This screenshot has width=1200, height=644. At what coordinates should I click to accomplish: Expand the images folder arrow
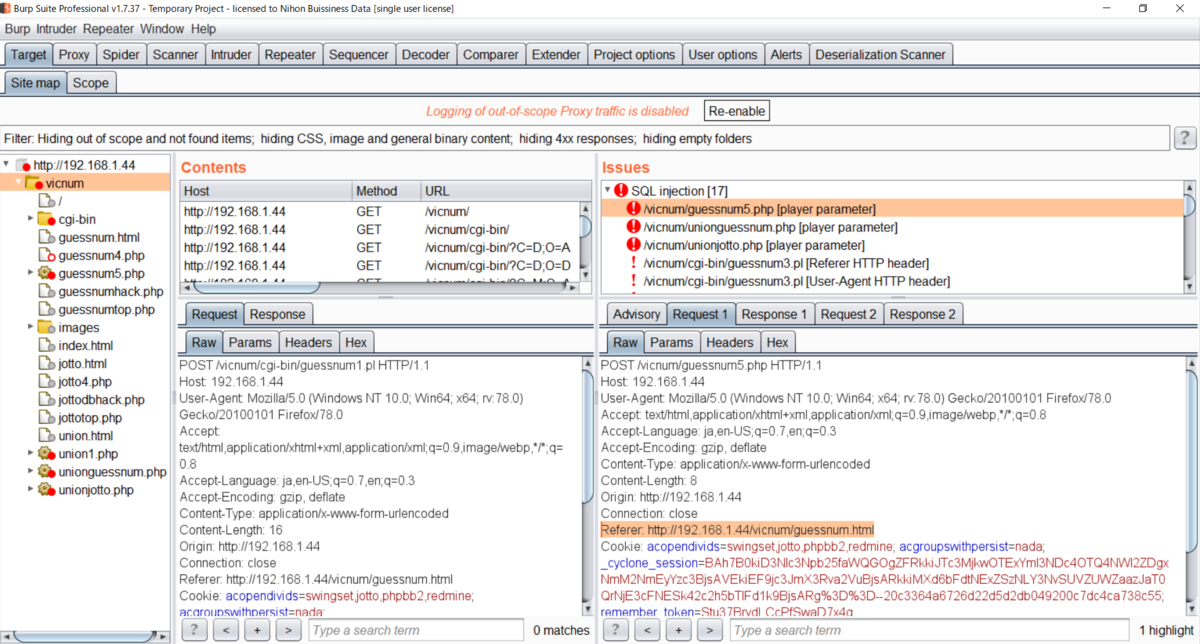click(x=30, y=327)
